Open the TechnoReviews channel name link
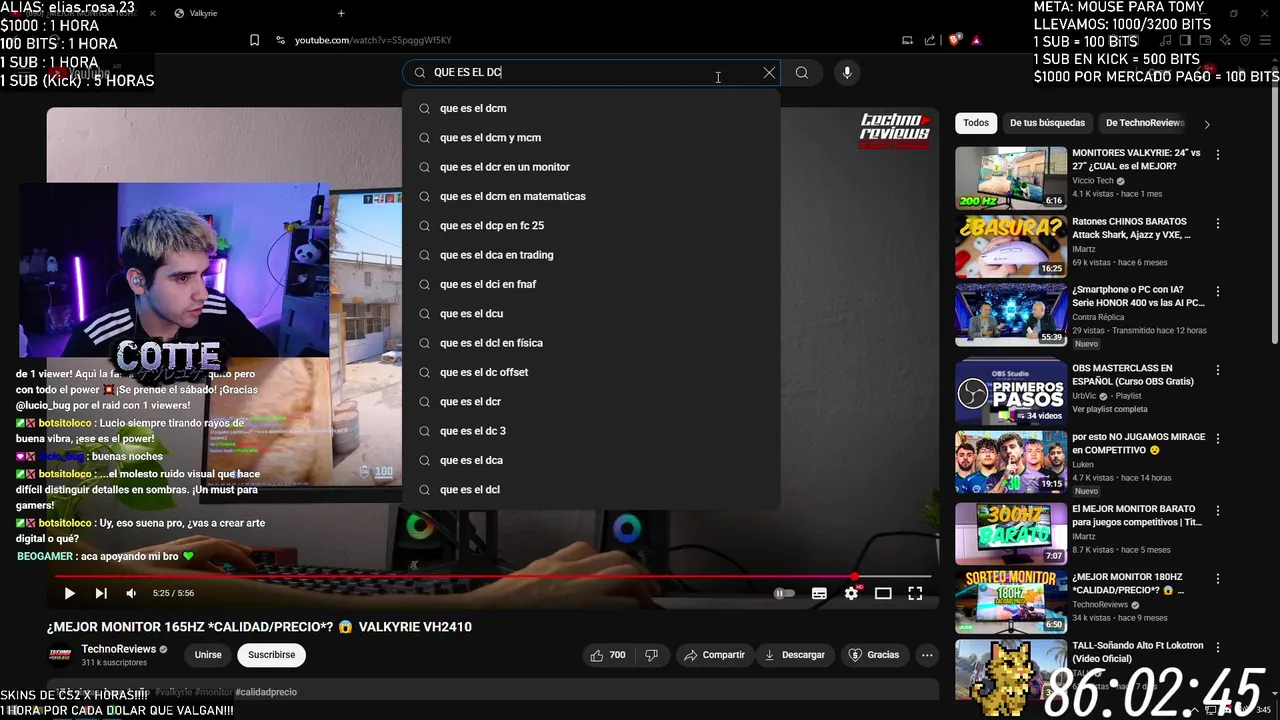This screenshot has width=1280, height=720. (x=118, y=649)
